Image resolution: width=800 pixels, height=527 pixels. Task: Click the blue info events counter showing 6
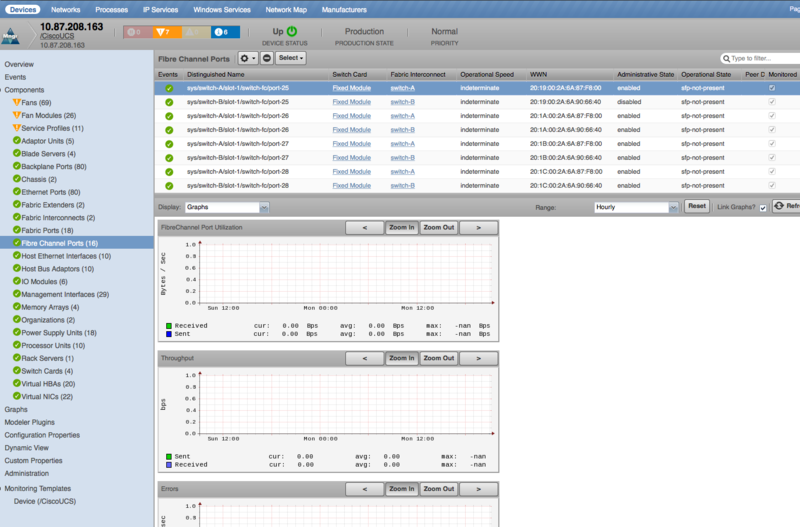coord(225,32)
